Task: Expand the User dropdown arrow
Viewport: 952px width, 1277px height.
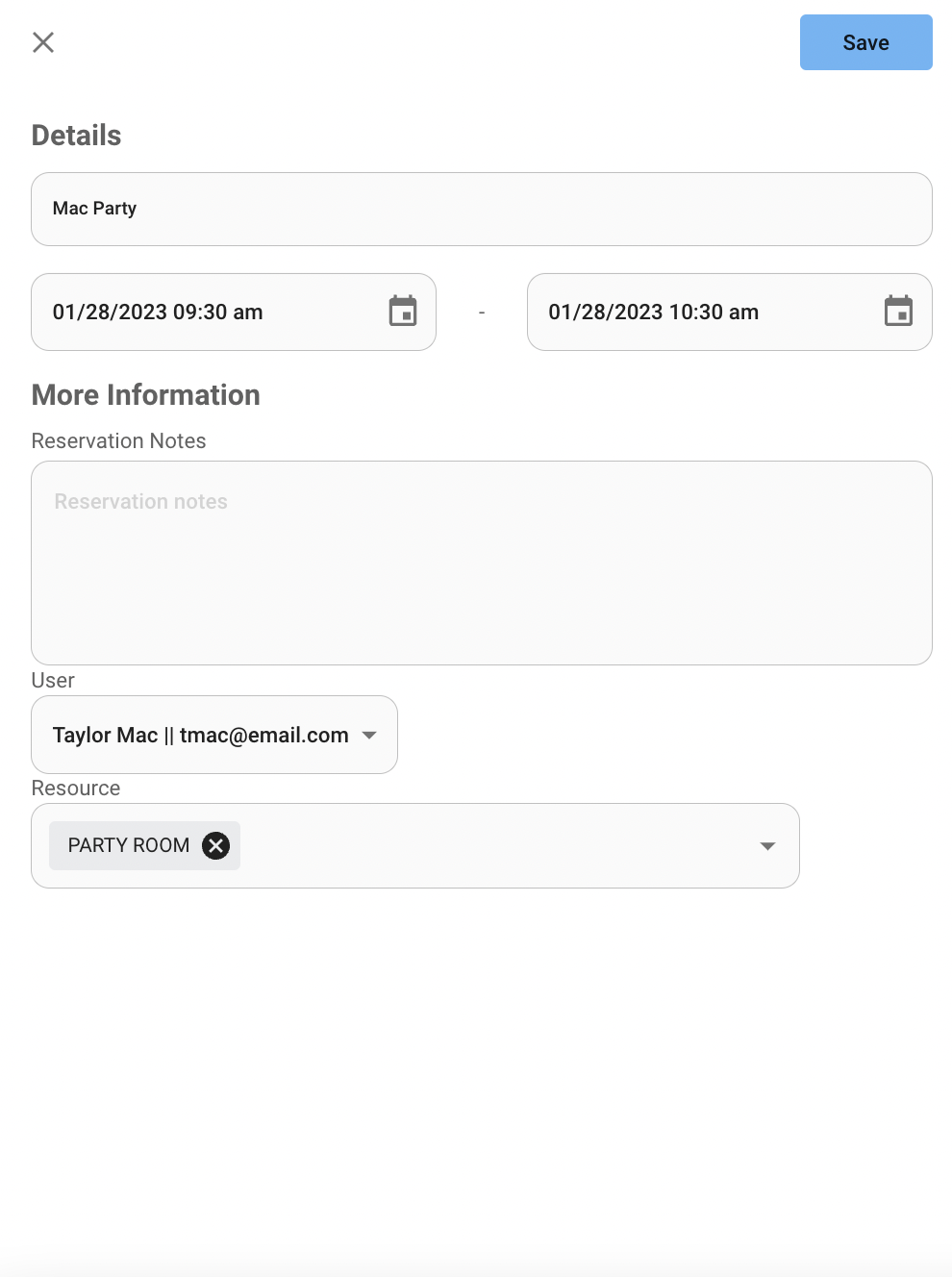Action: [x=369, y=735]
